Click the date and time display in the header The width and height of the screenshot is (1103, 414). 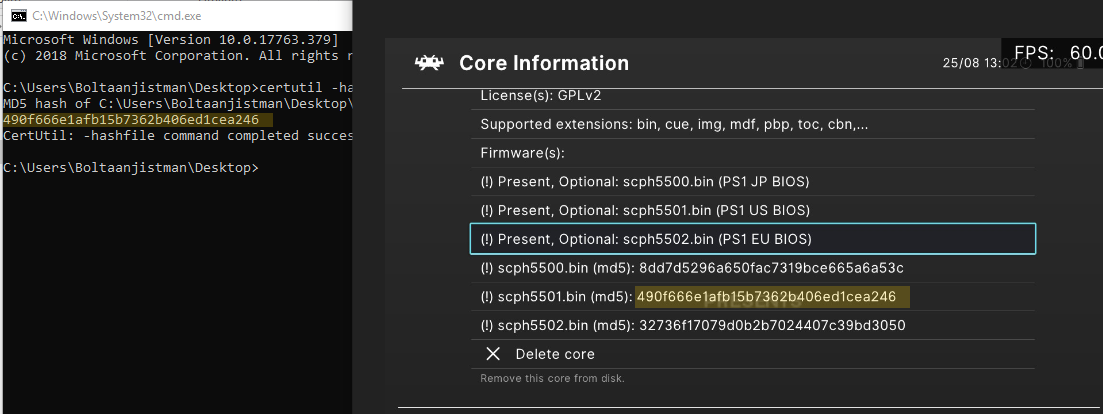981,63
